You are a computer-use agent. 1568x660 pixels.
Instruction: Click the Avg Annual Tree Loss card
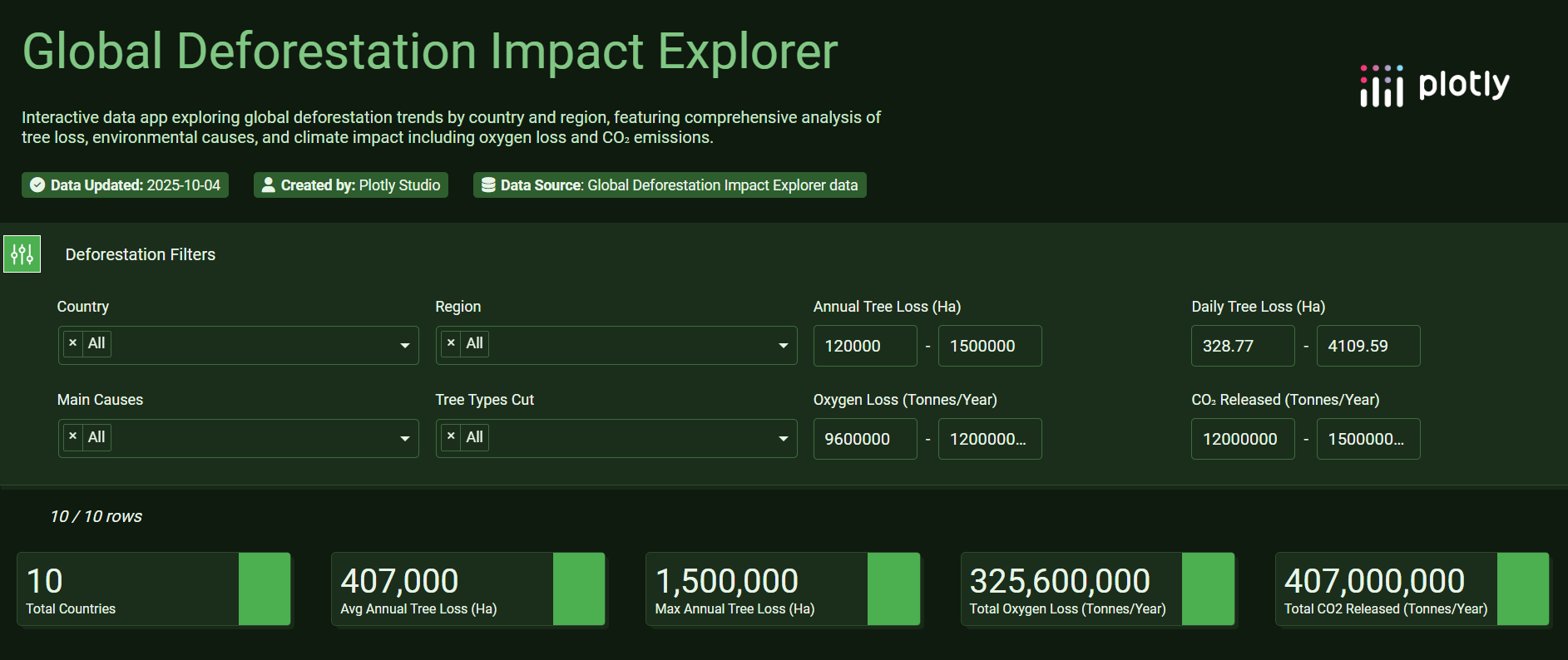[468, 589]
